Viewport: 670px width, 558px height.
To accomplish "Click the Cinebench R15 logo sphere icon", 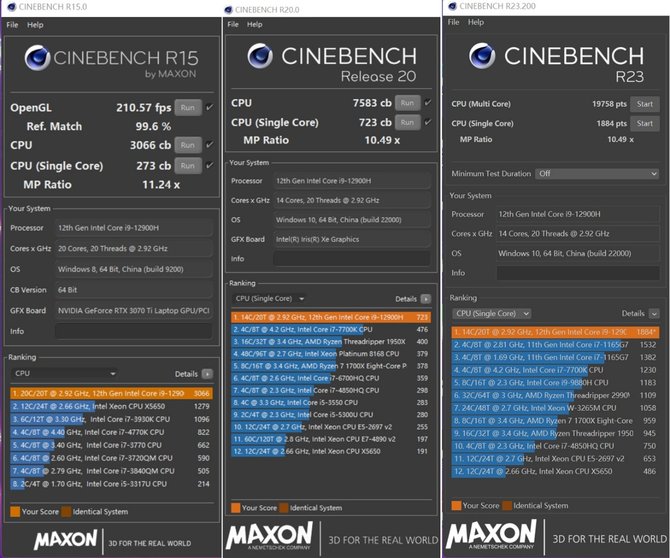I will 37,58.
